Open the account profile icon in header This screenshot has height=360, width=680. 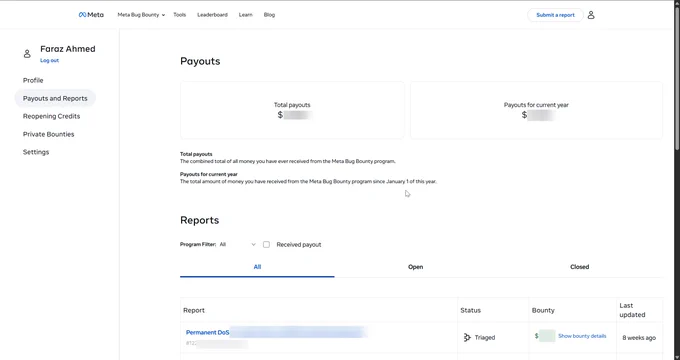click(x=591, y=15)
